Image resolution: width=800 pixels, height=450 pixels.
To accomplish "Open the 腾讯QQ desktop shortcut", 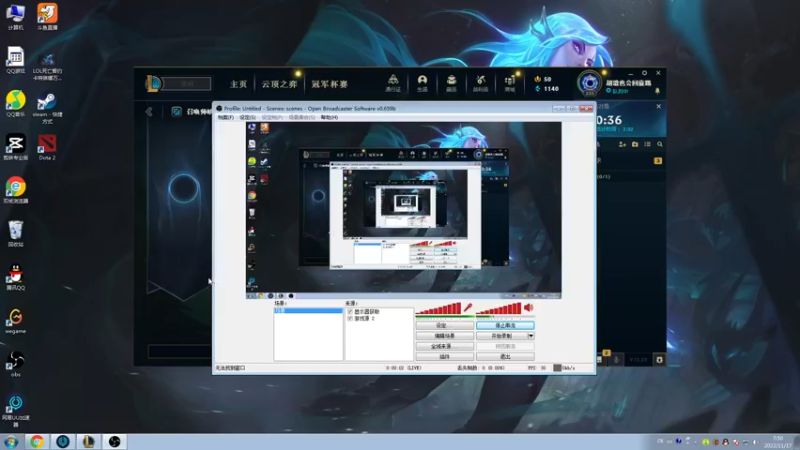I will click(x=15, y=277).
